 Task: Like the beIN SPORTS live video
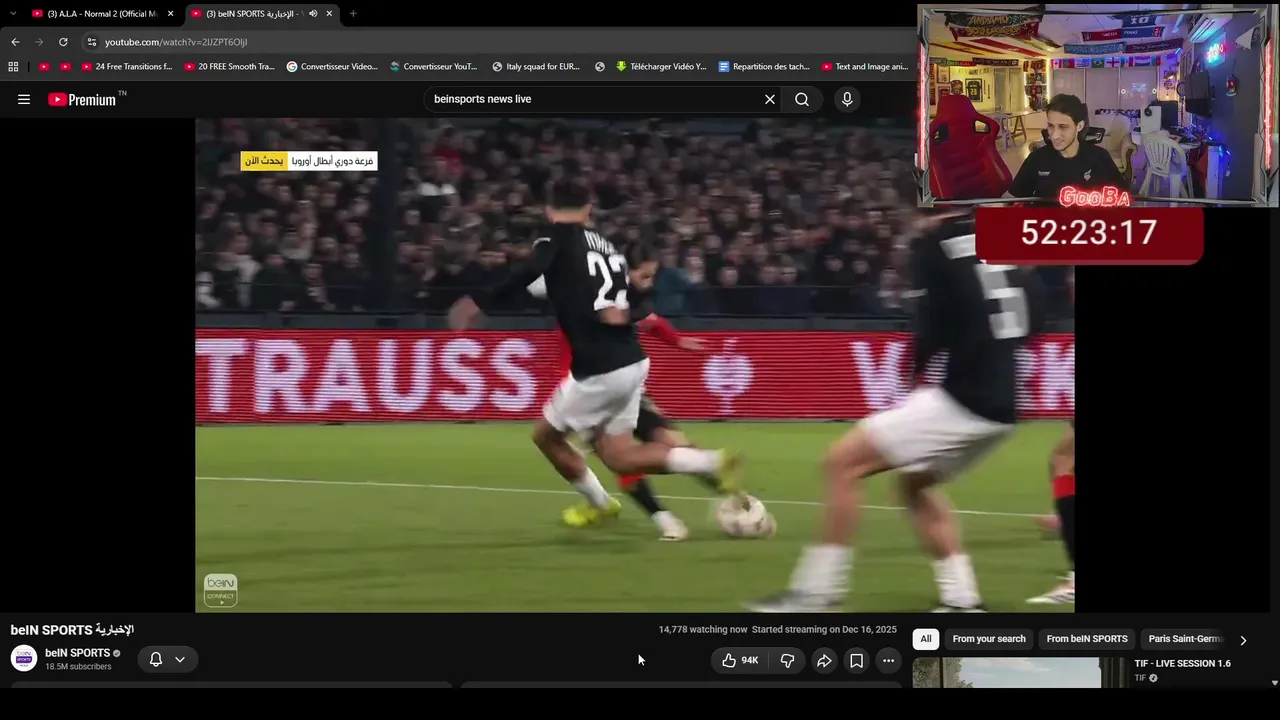(740, 660)
